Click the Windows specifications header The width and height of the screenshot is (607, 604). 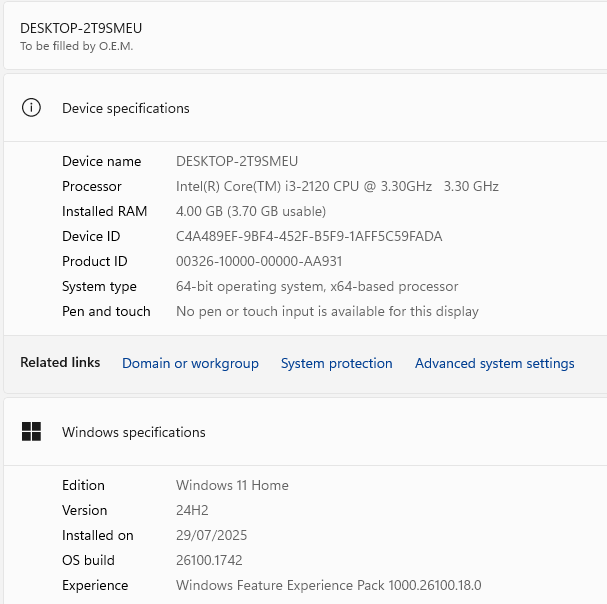click(x=134, y=432)
